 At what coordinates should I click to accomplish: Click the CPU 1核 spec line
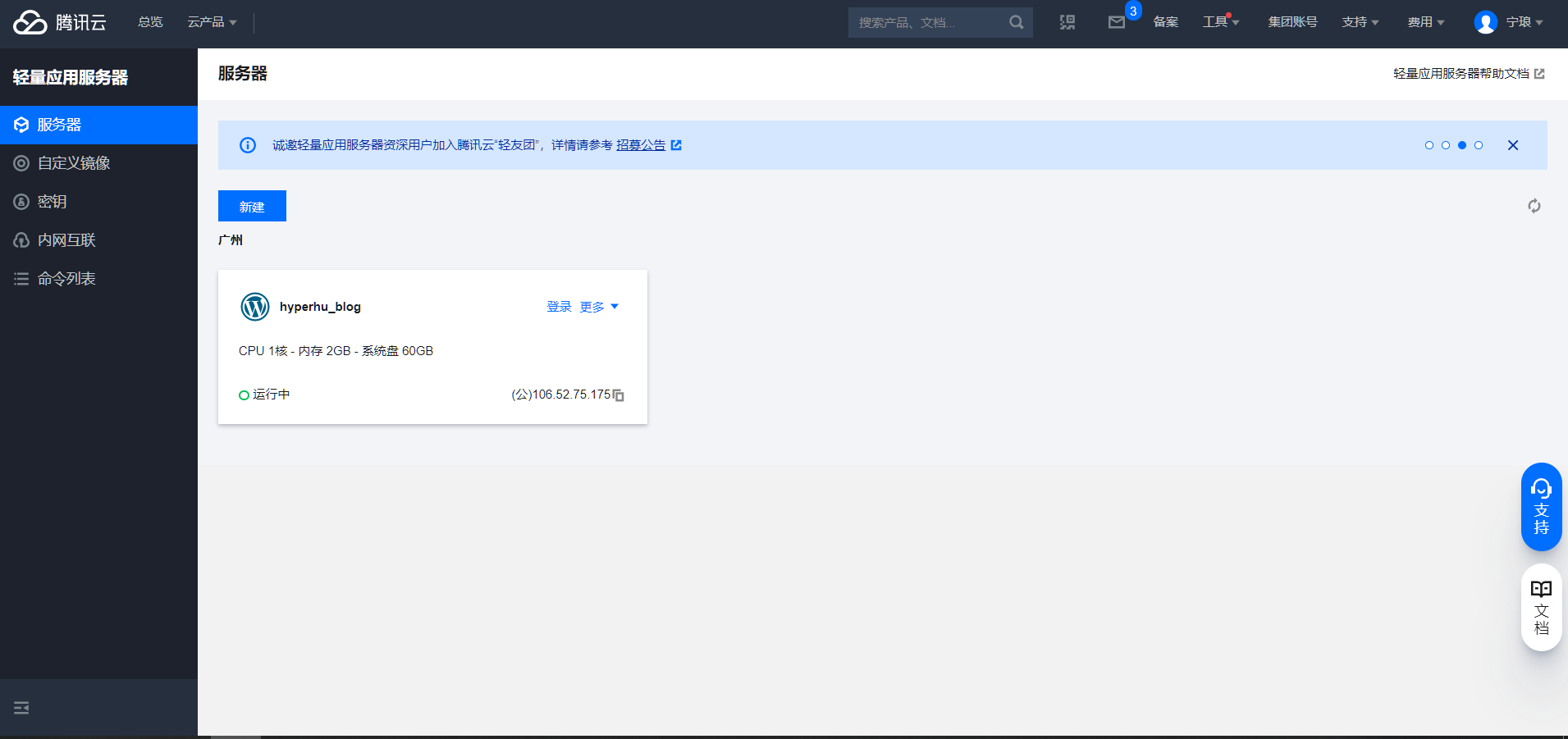pyautogui.click(x=336, y=351)
